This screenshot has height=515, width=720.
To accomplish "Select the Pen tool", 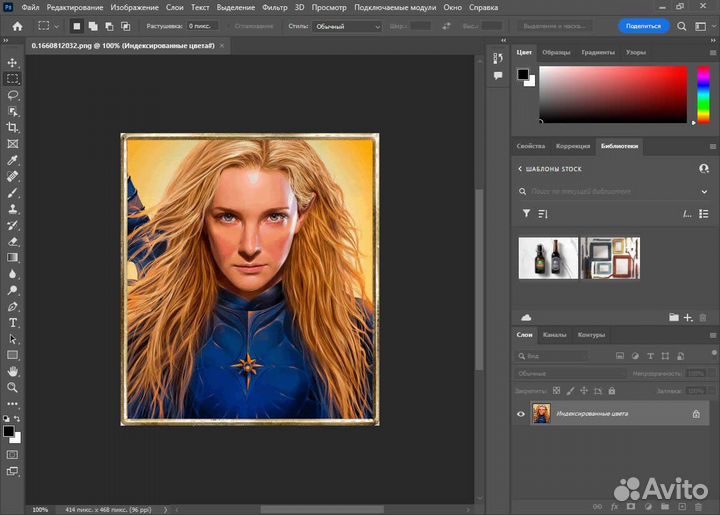I will (x=12, y=306).
